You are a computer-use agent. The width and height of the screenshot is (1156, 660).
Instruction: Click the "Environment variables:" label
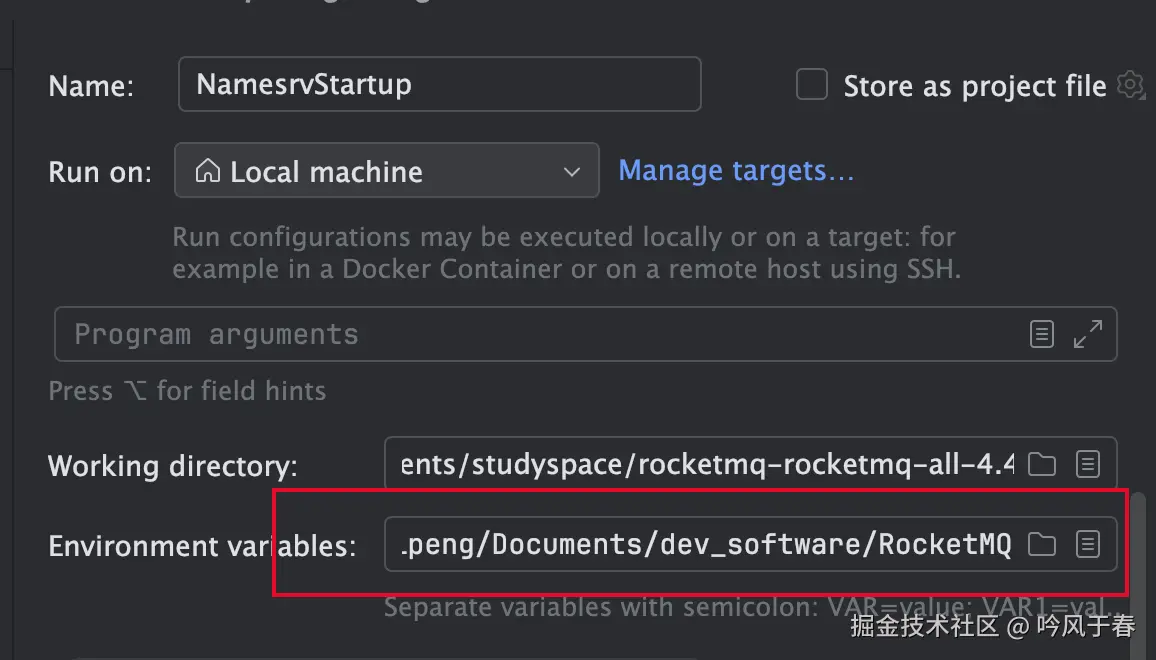(x=202, y=546)
